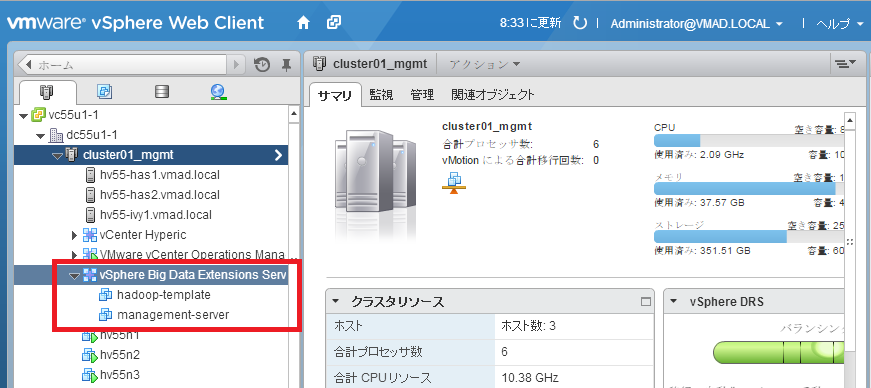Viewport: 871px width, 388px height.
Task: Refresh the vSphere Web Client view
Action: click(579, 23)
